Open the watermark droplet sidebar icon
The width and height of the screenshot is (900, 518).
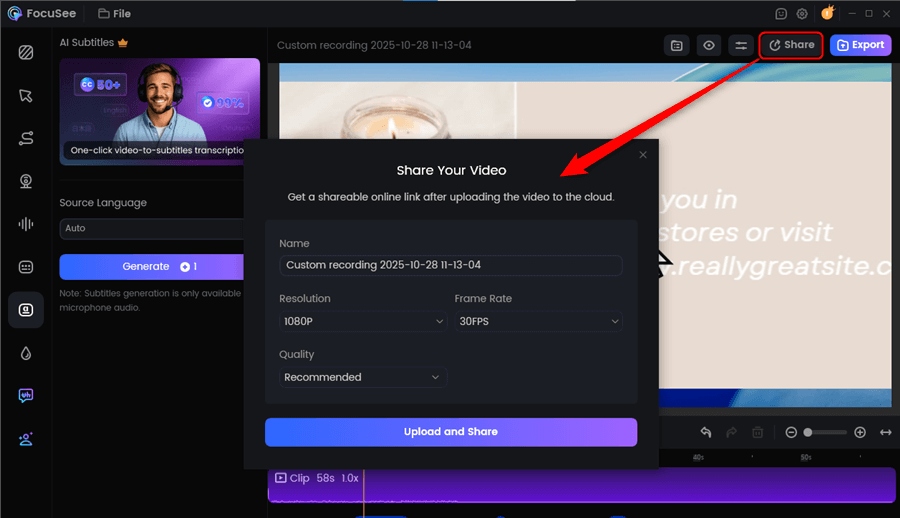26,353
